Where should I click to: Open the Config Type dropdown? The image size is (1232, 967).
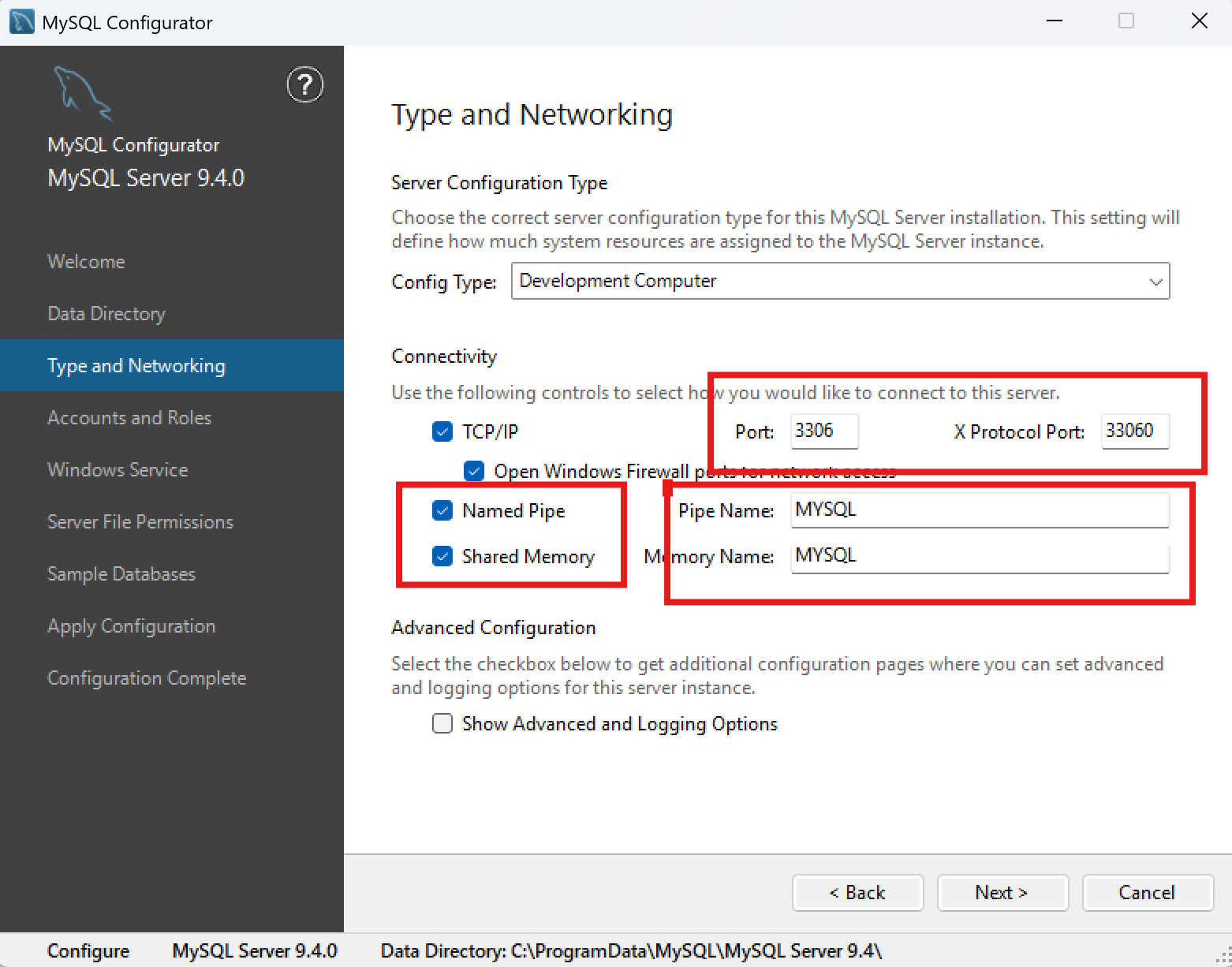click(x=840, y=281)
